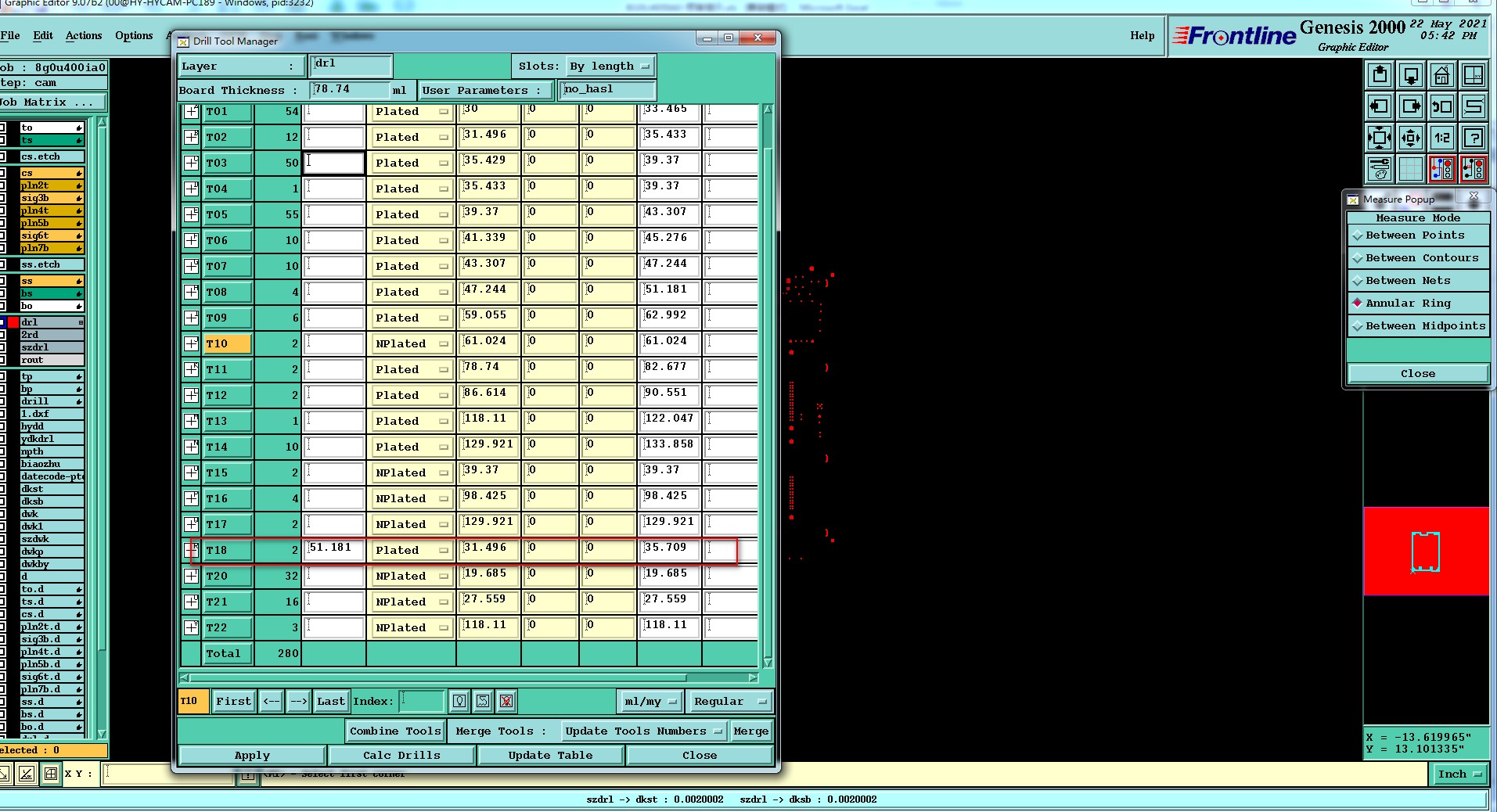The height and width of the screenshot is (812, 1497).
Task: Open the Regular mode dropdown
Action: (x=729, y=702)
